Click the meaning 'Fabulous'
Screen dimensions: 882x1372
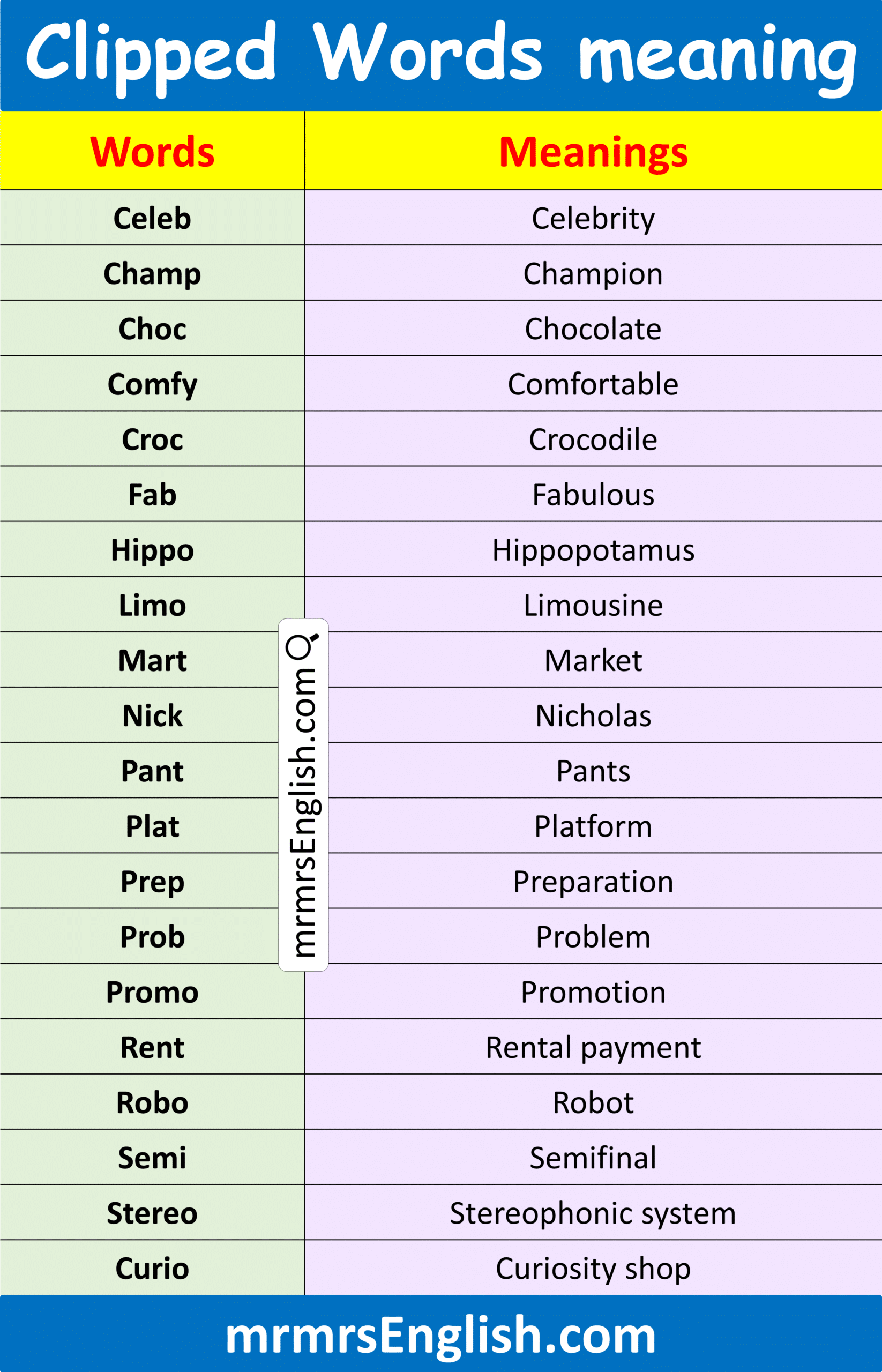593,495
